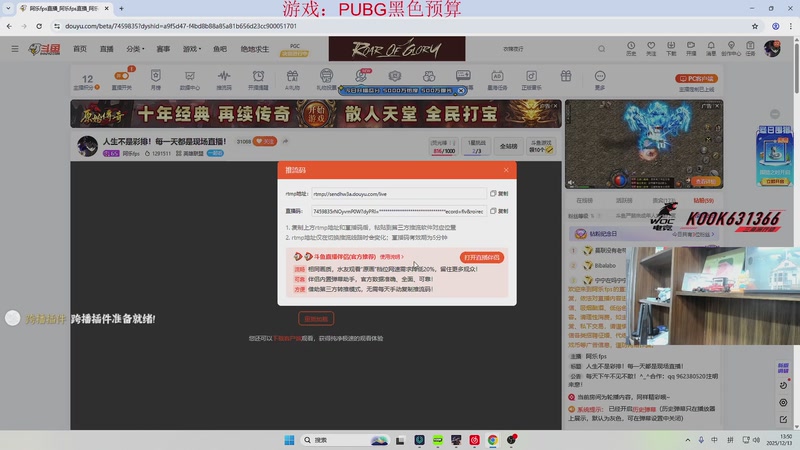This screenshot has height=450, width=800.
Task: Follow the streamer with 关注 button
Action: coord(265,141)
